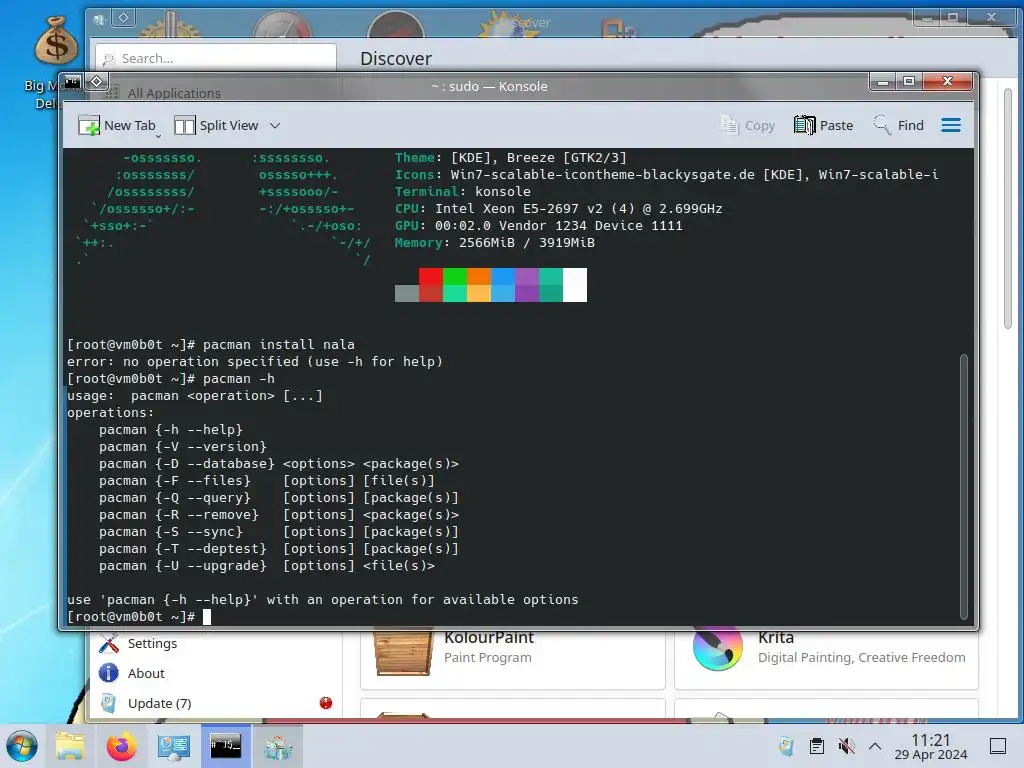
Task: Open the system settings taskbar icon
Action: coord(174,746)
